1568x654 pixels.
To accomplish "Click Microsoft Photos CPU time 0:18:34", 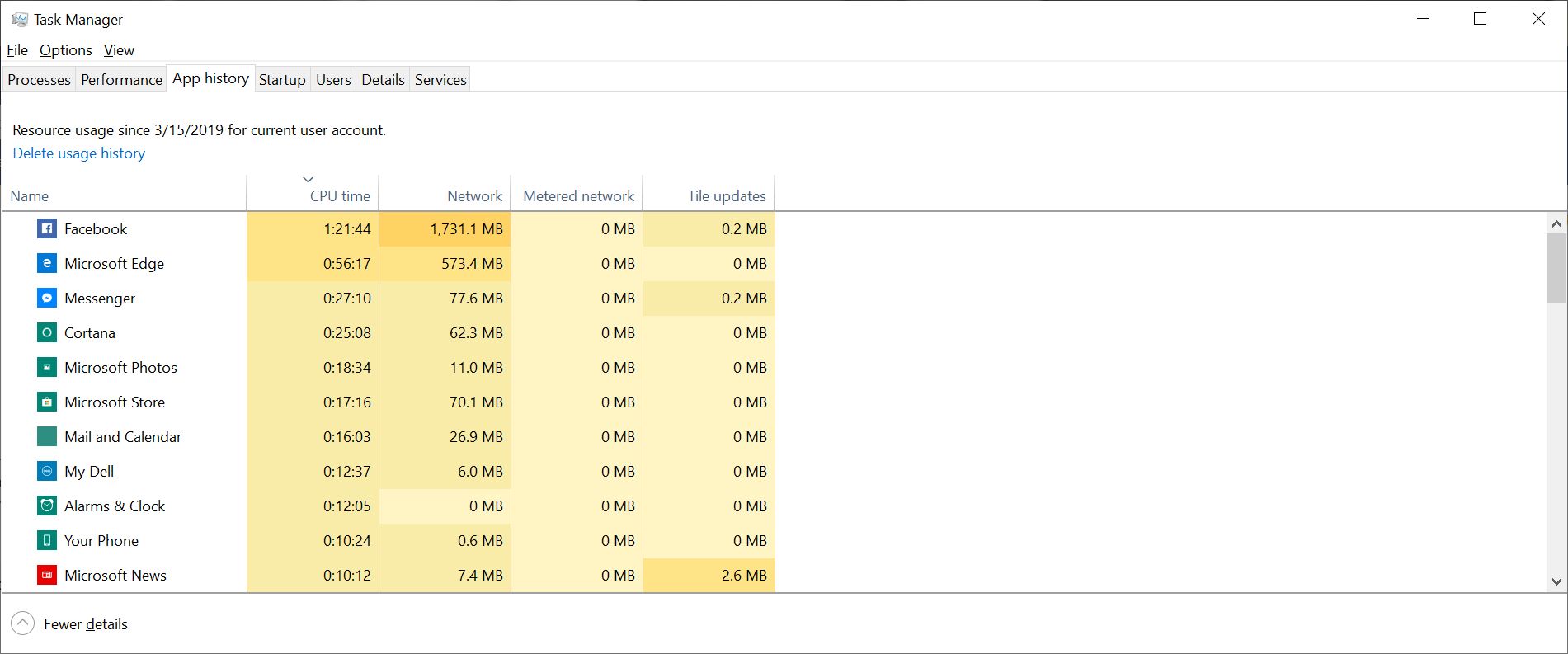I will [x=346, y=368].
